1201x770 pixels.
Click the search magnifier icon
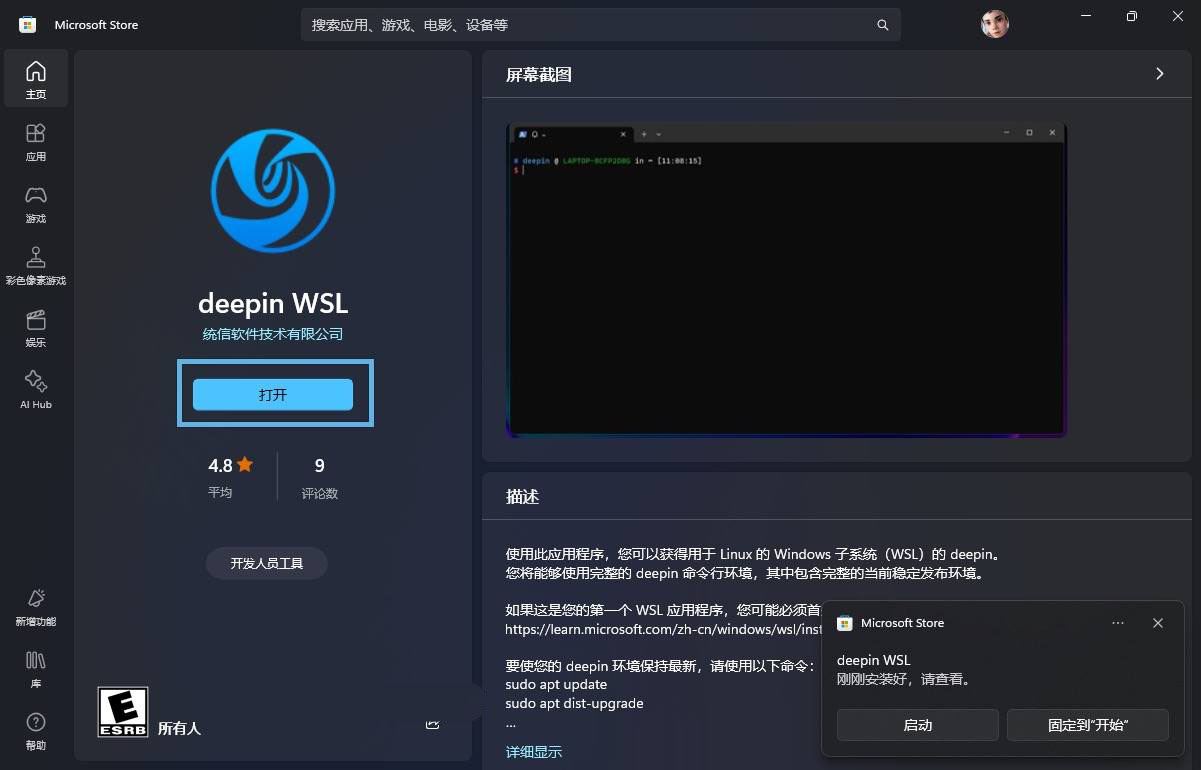point(882,25)
